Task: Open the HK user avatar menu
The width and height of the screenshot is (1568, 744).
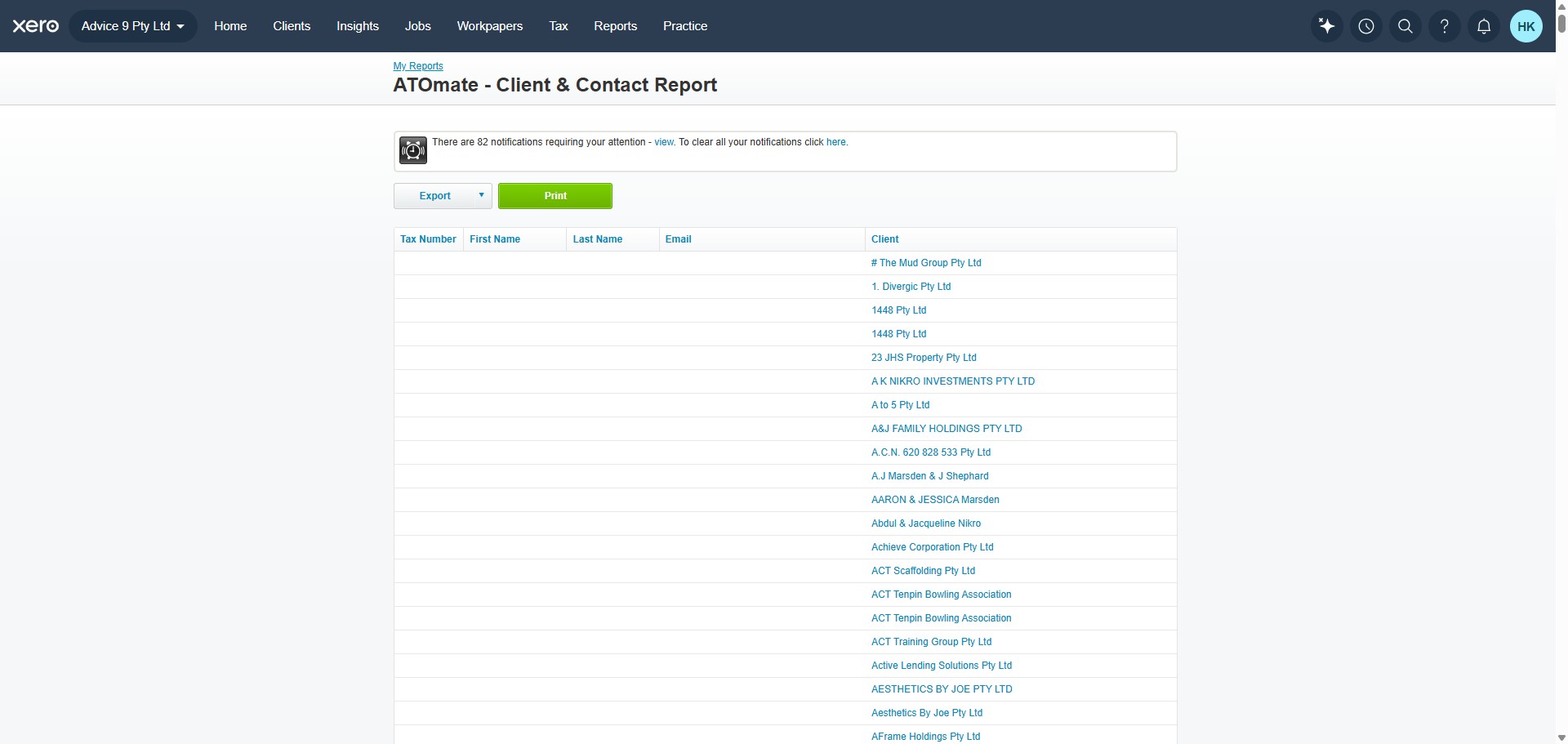Action: (1526, 26)
